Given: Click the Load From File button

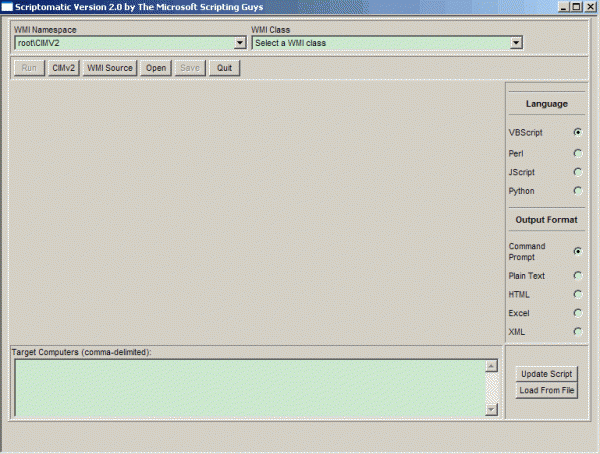Looking at the screenshot, I should pos(546,390).
